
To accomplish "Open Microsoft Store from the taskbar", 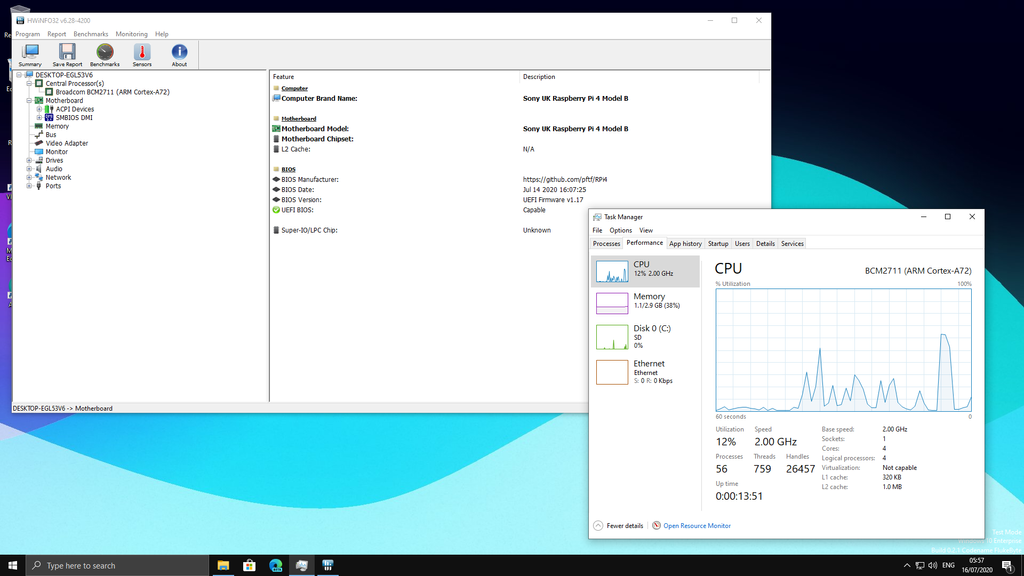I will click(249, 564).
